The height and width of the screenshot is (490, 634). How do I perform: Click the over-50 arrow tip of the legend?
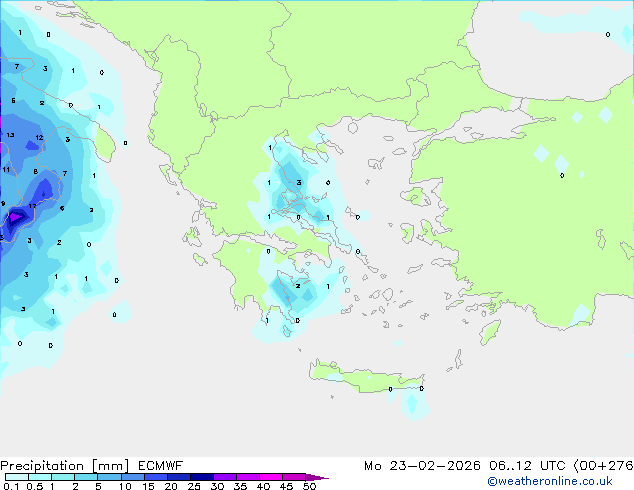pos(317,477)
